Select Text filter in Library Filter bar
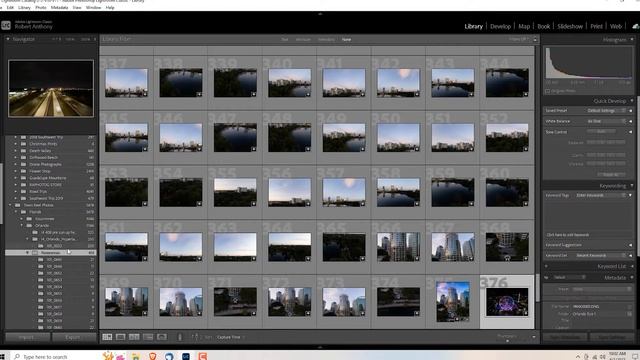Image resolution: width=640 pixels, height=360 pixels. 284,40
